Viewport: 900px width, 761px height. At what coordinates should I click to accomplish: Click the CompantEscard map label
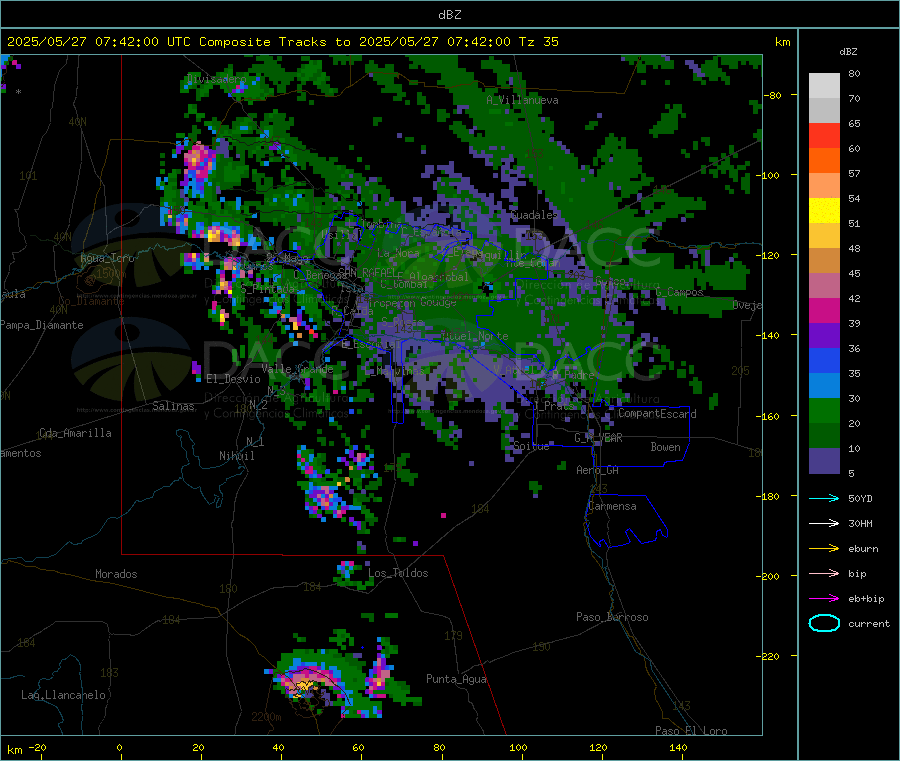[x=657, y=414]
